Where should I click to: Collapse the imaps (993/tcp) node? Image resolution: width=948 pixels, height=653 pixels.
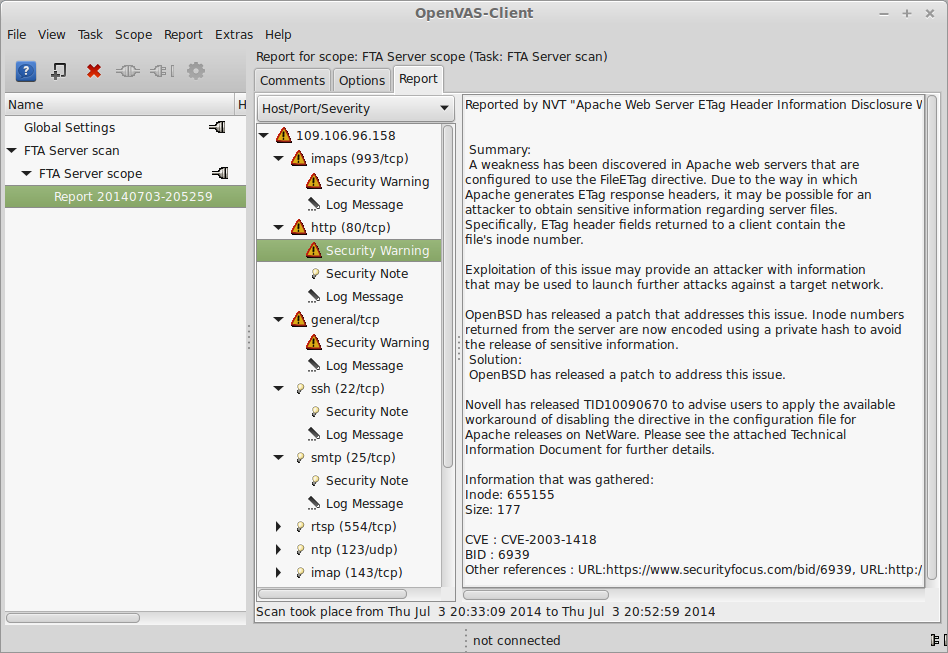coord(279,158)
